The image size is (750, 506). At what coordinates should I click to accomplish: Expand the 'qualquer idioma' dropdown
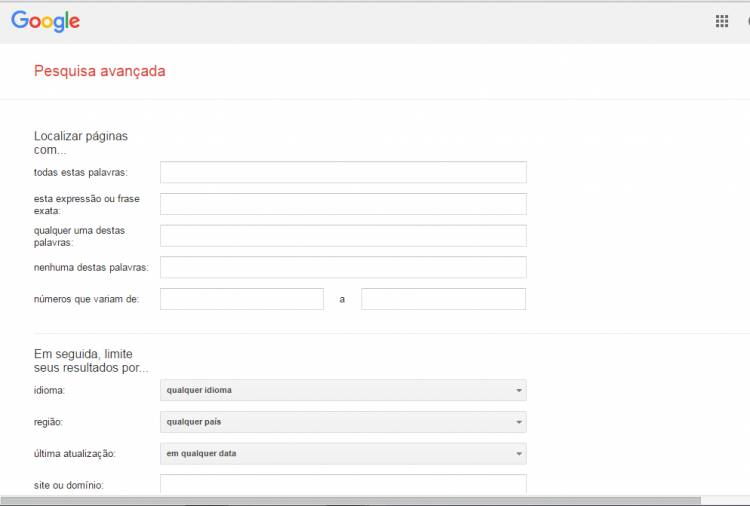343,390
